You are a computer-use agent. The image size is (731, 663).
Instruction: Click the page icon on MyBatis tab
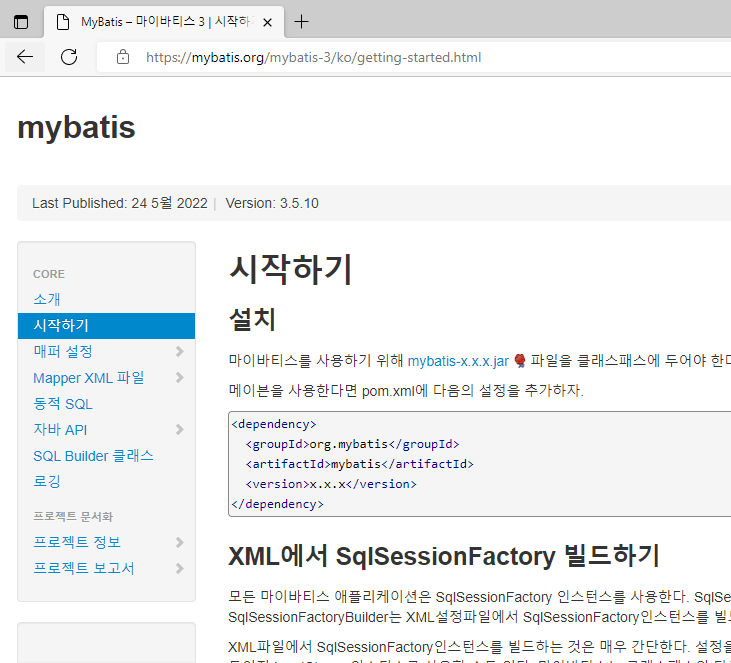tap(62, 22)
